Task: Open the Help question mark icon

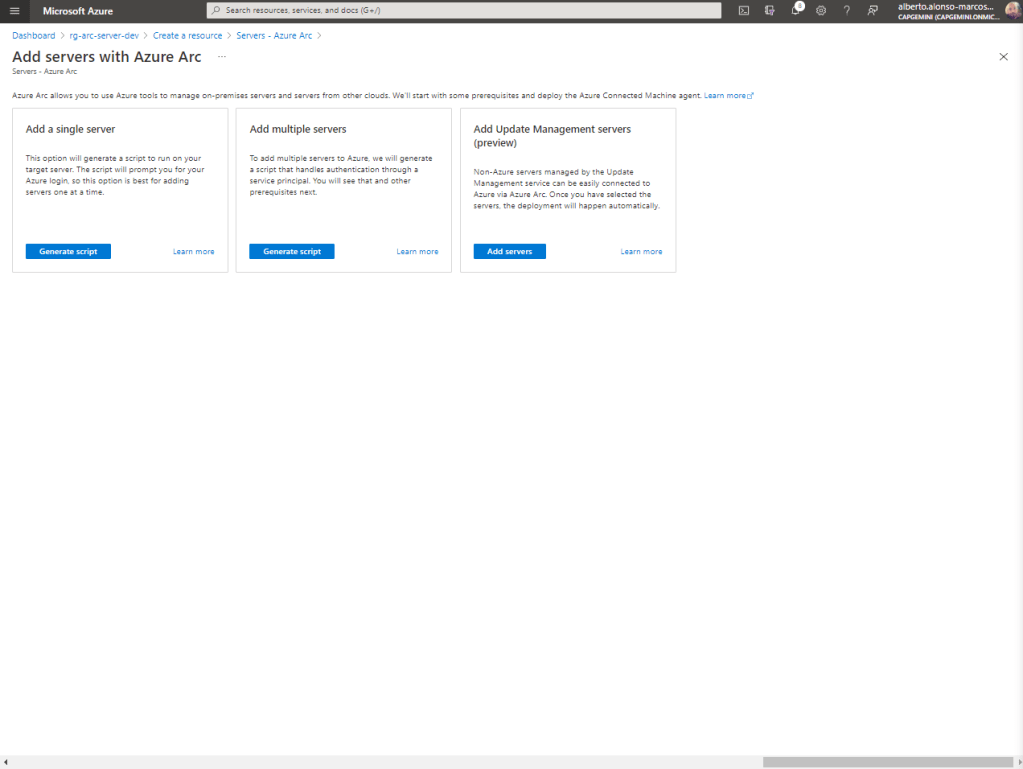Action: 847,10
